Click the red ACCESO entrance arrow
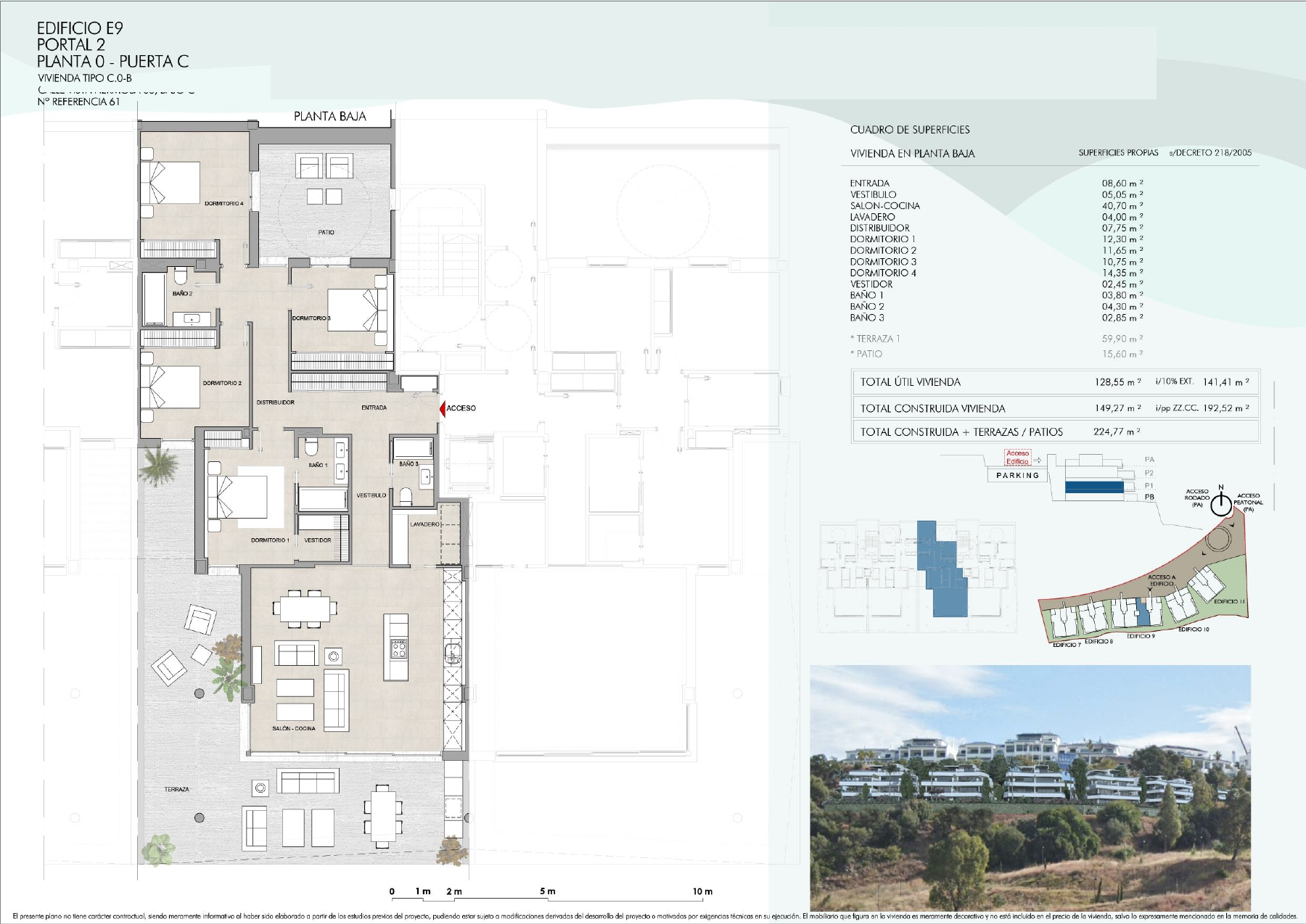 (x=442, y=409)
